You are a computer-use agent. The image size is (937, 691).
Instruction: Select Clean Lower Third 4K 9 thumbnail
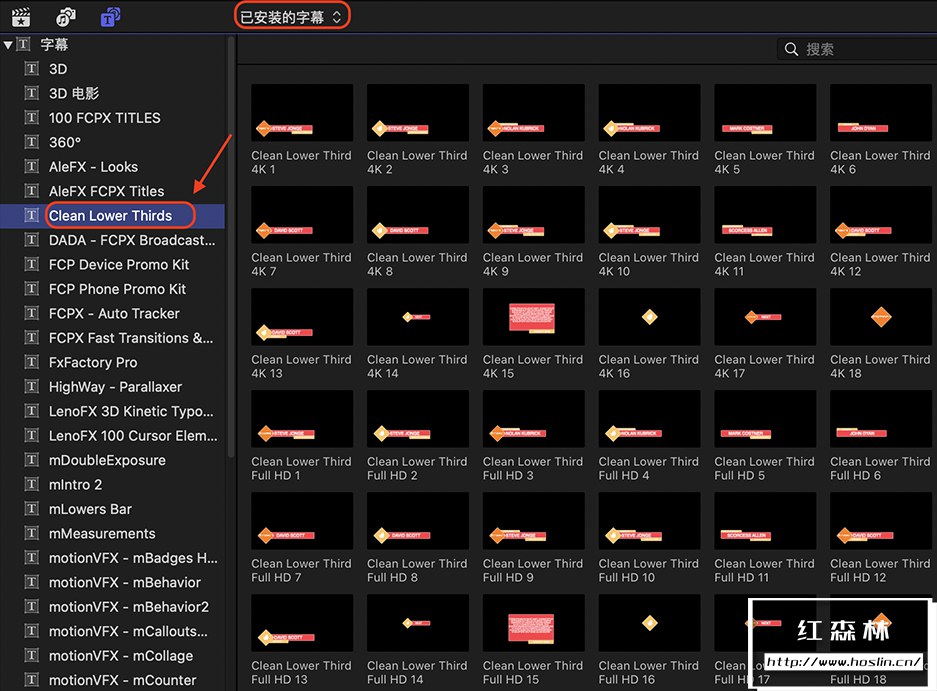[x=534, y=215]
